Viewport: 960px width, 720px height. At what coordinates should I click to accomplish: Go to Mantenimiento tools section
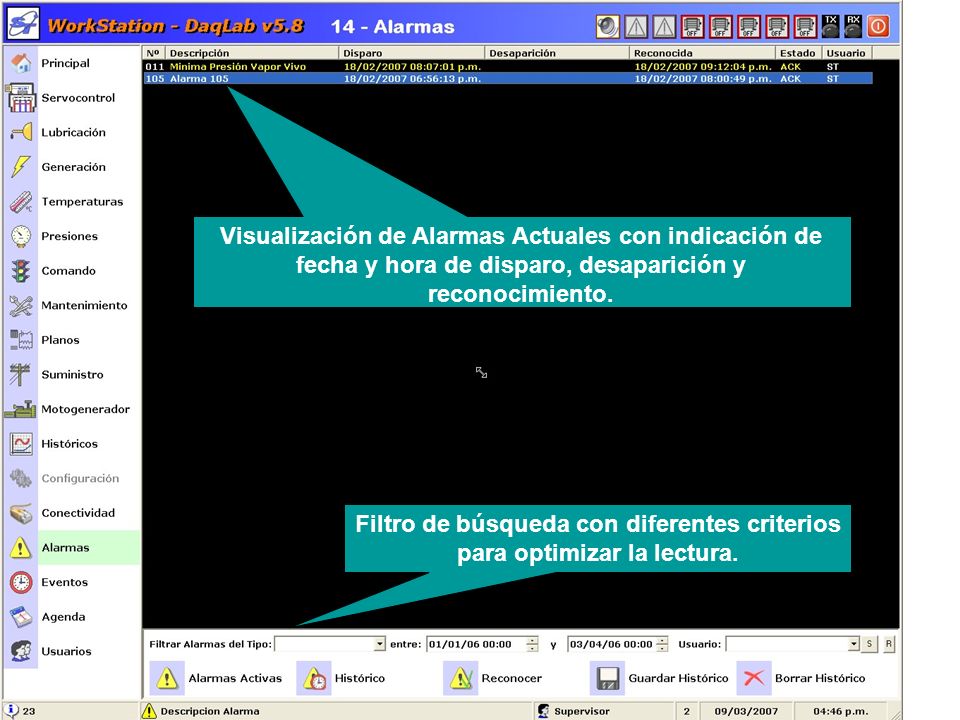coord(72,306)
